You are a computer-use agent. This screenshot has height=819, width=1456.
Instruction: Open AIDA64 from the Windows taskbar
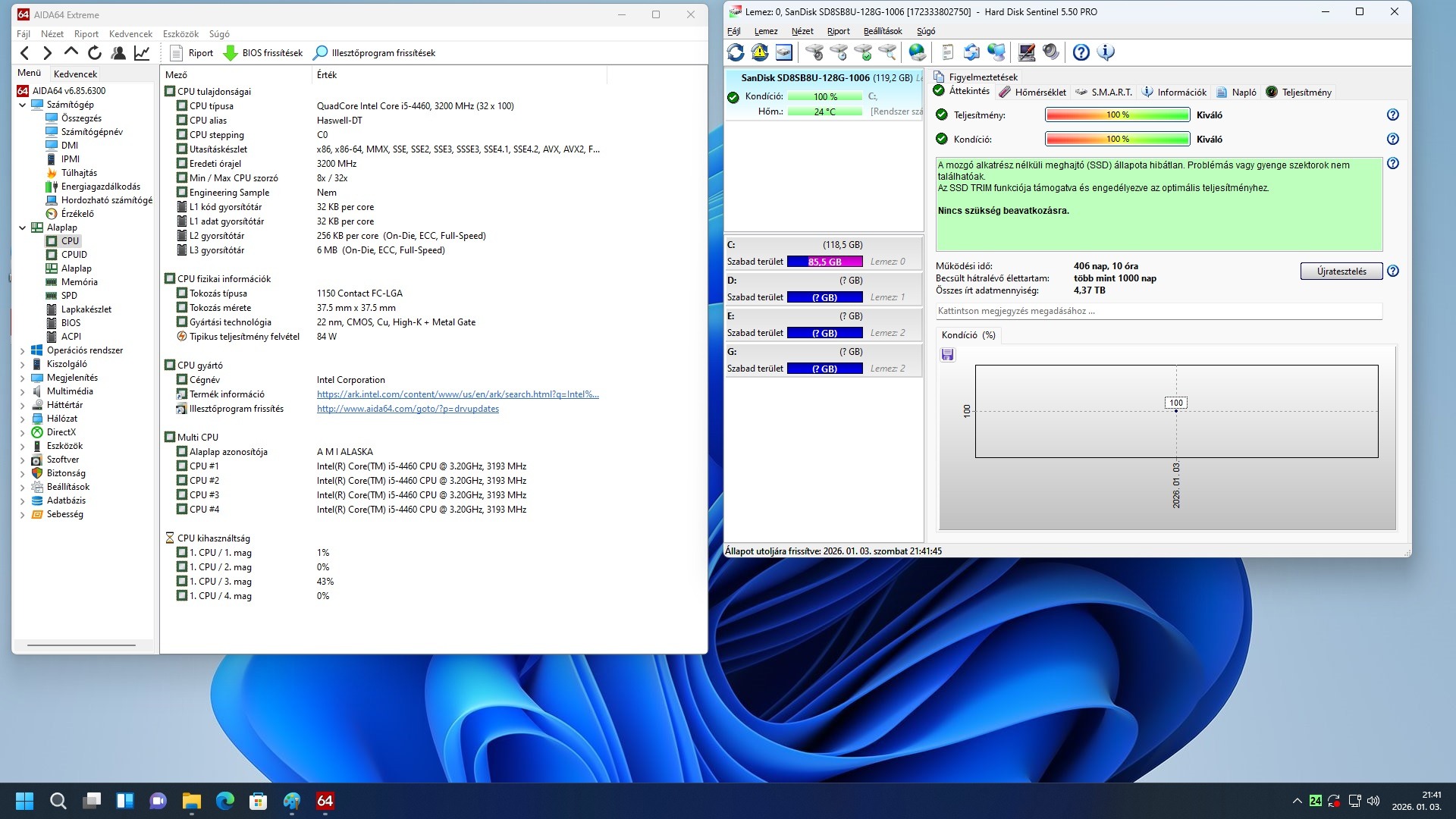325,801
